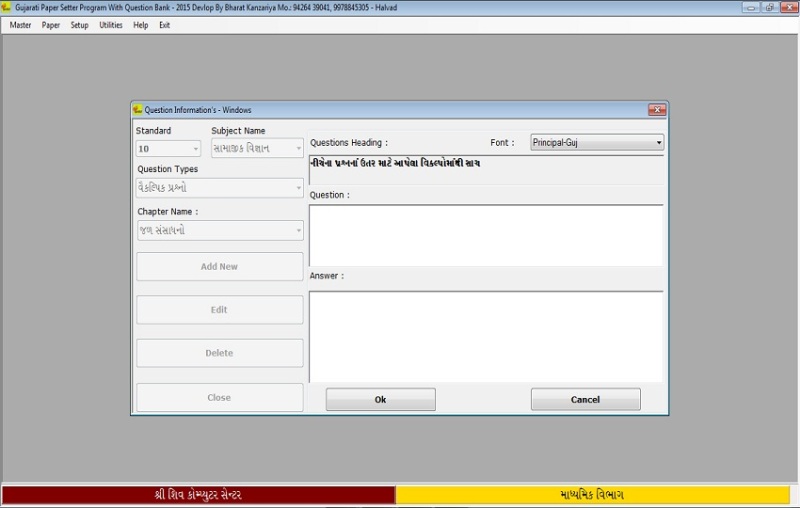The image size is (800, 508).
Task: Open the Paper menu
Action: [51, 25]
